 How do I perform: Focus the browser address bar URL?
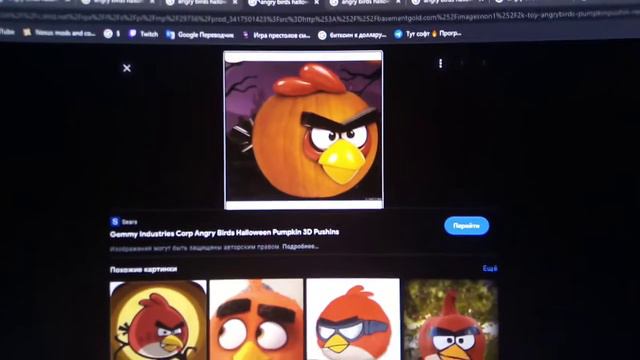pyautogui.click(x=320, y=18)
